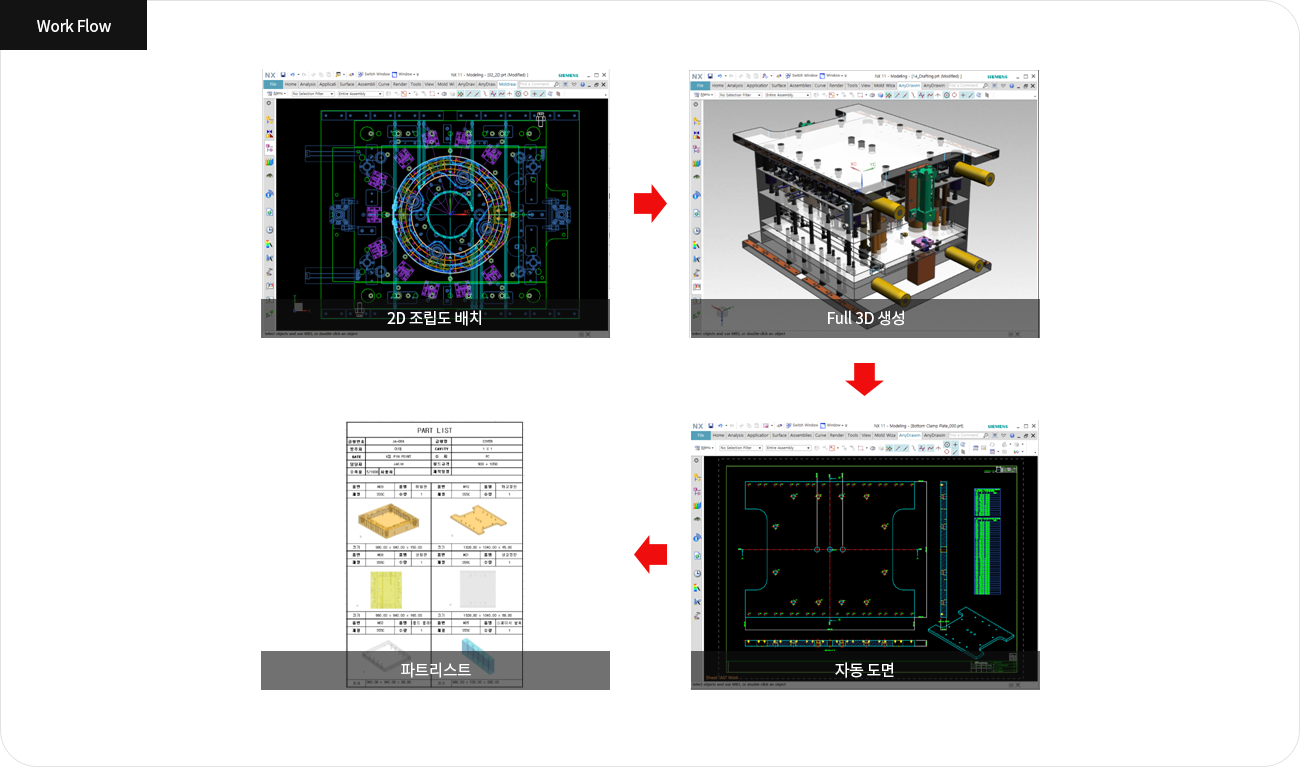
Task: Click Save icon in 2D assembly NX window
Action: pos(283,75)
